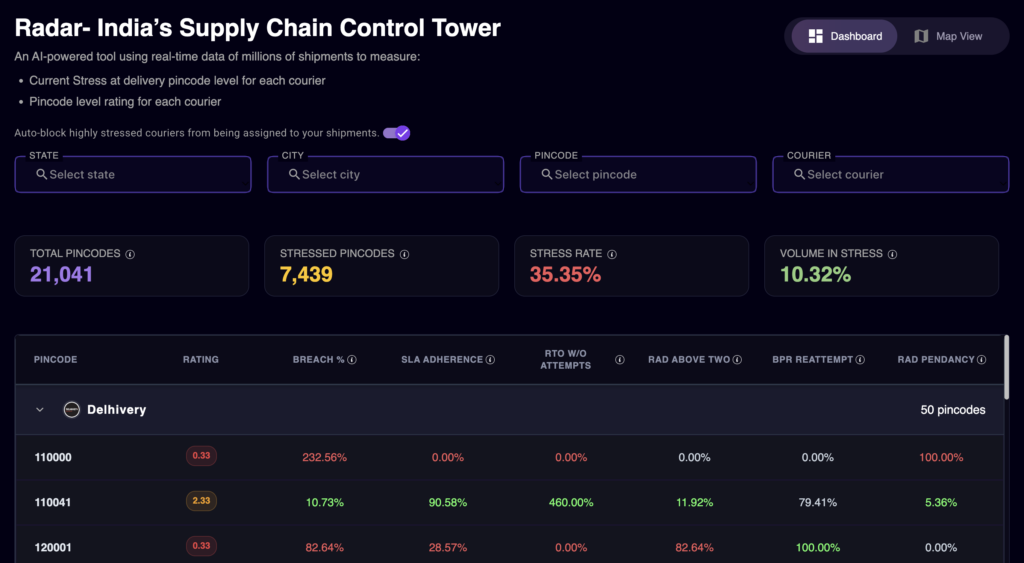Open the State selection dropdown

click(133, 174)
